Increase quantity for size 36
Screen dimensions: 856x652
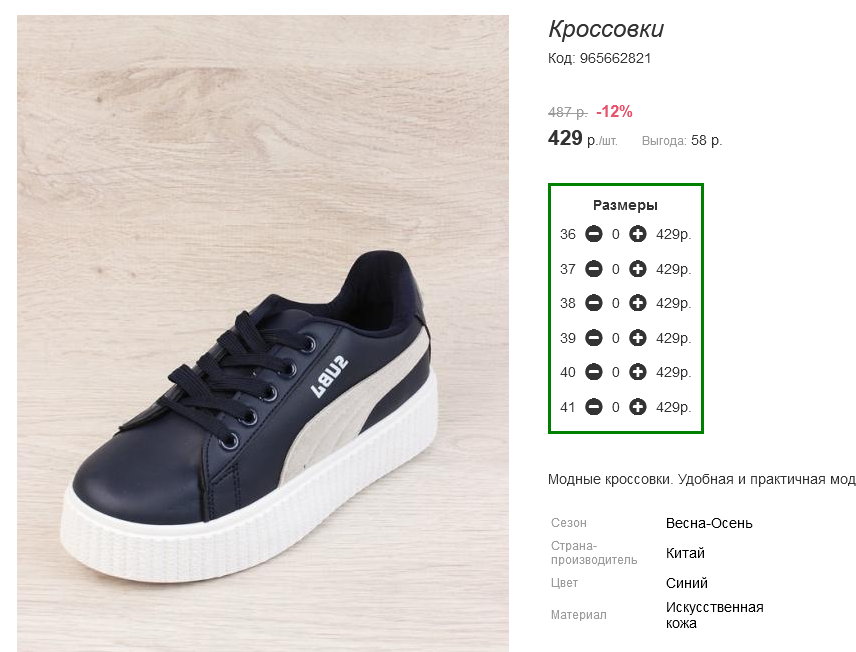637,234
